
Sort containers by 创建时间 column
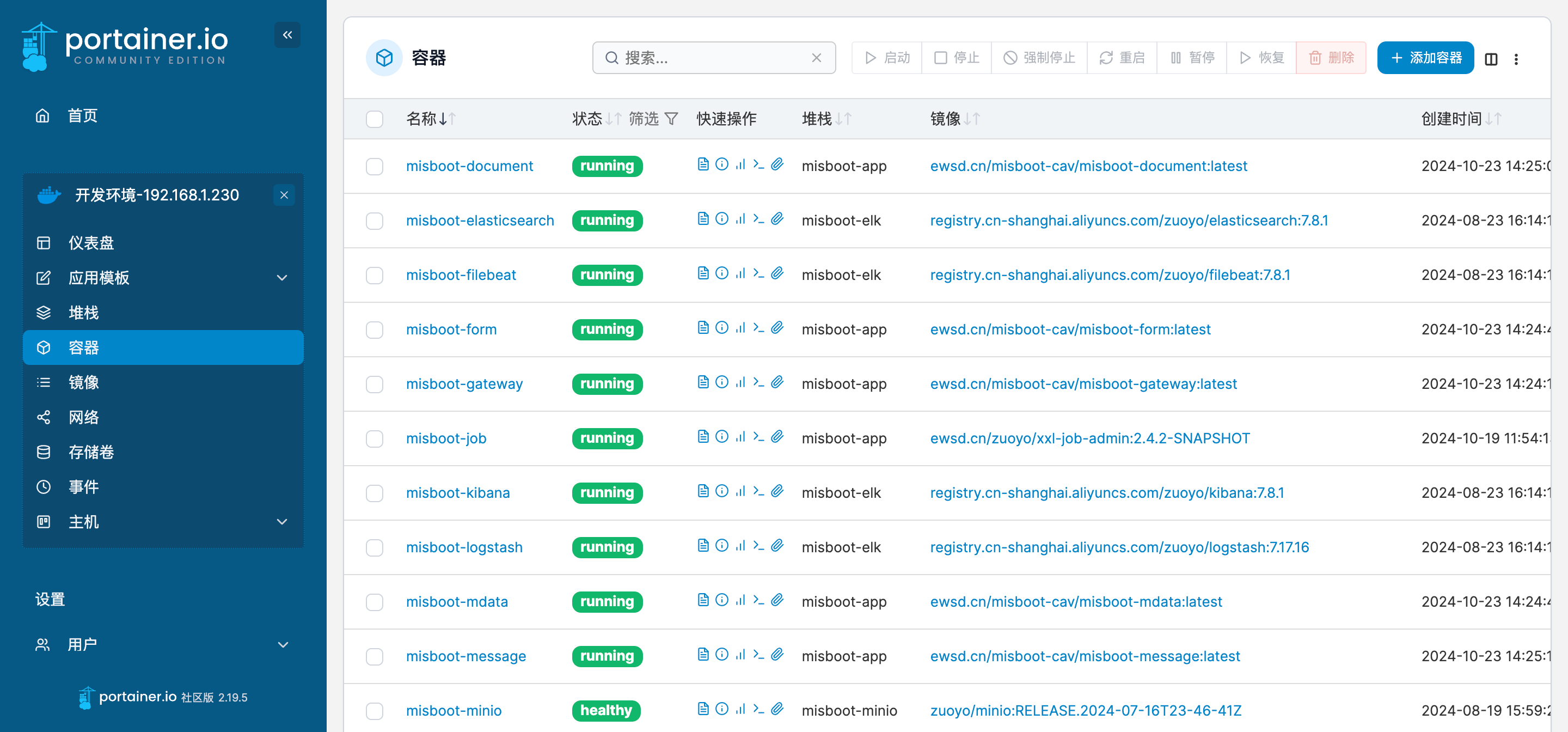point(1461,119)
